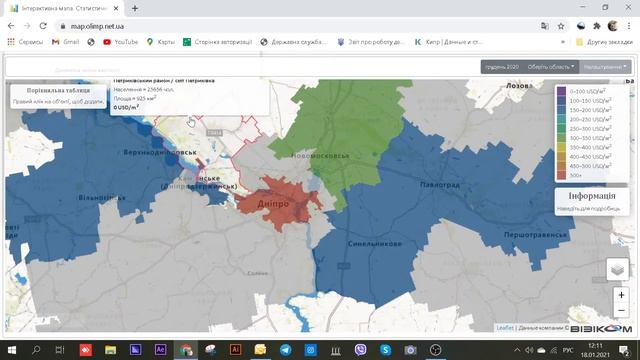Screen dimensions: 640x360
Task: Switch the РУС input language indicator
Action: (568, 350)
